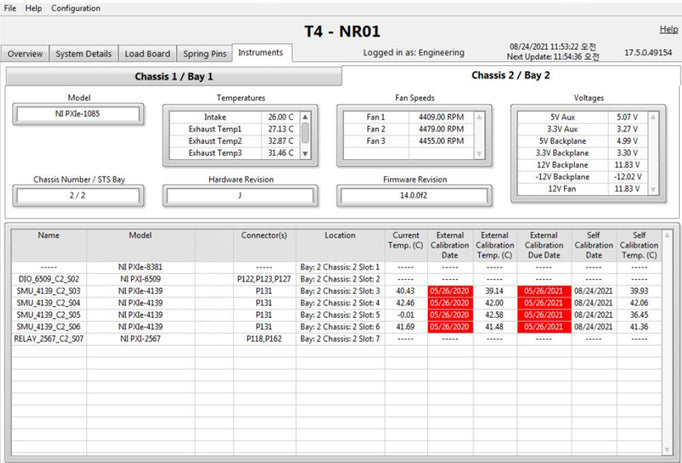The width and height of the screenshot is (682, 463).
Task: Click the Current Temp. (C) column header
Action: click(406, 245)
